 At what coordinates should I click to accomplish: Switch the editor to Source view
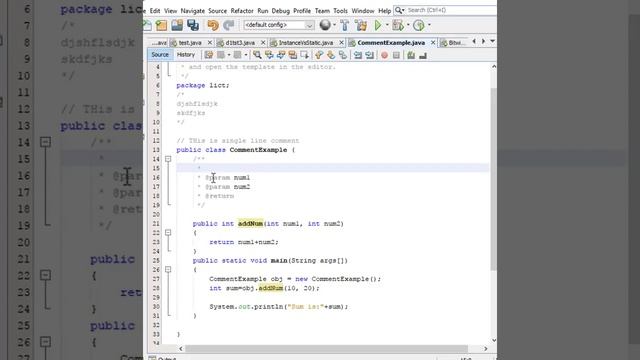[160, 55]
